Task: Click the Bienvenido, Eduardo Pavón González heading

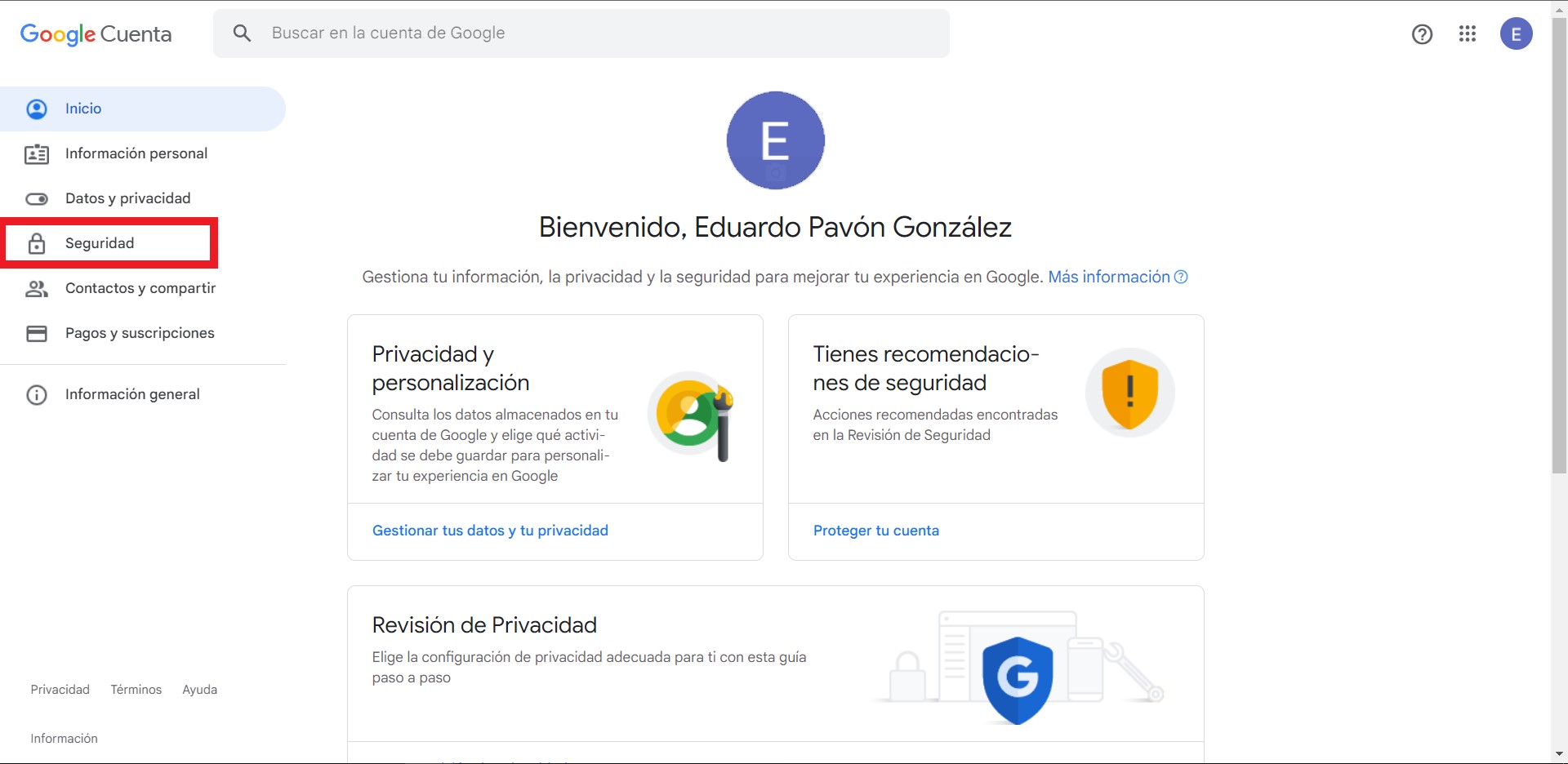Action: click(775, 227)
